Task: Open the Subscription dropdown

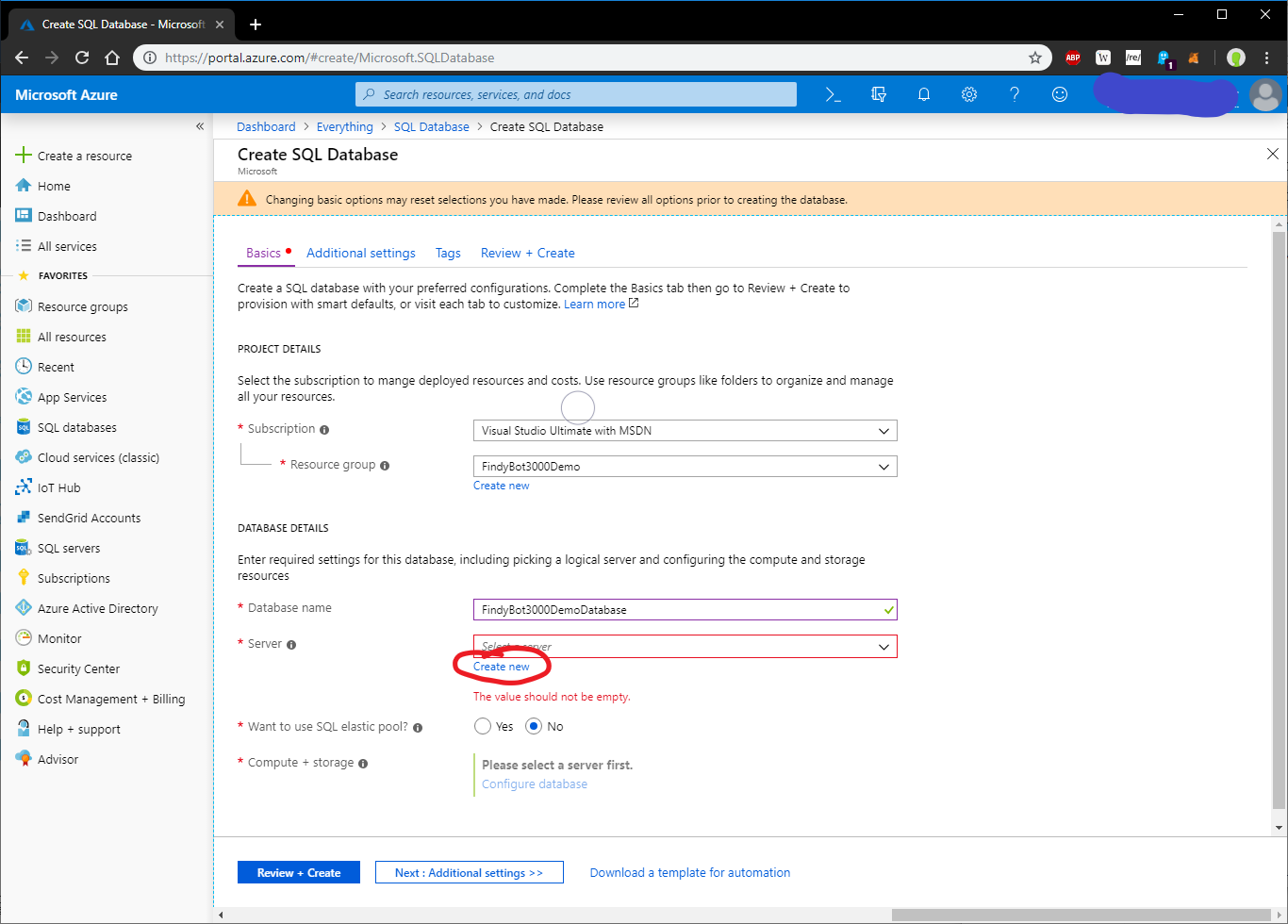Action: (x=685, y=431)
